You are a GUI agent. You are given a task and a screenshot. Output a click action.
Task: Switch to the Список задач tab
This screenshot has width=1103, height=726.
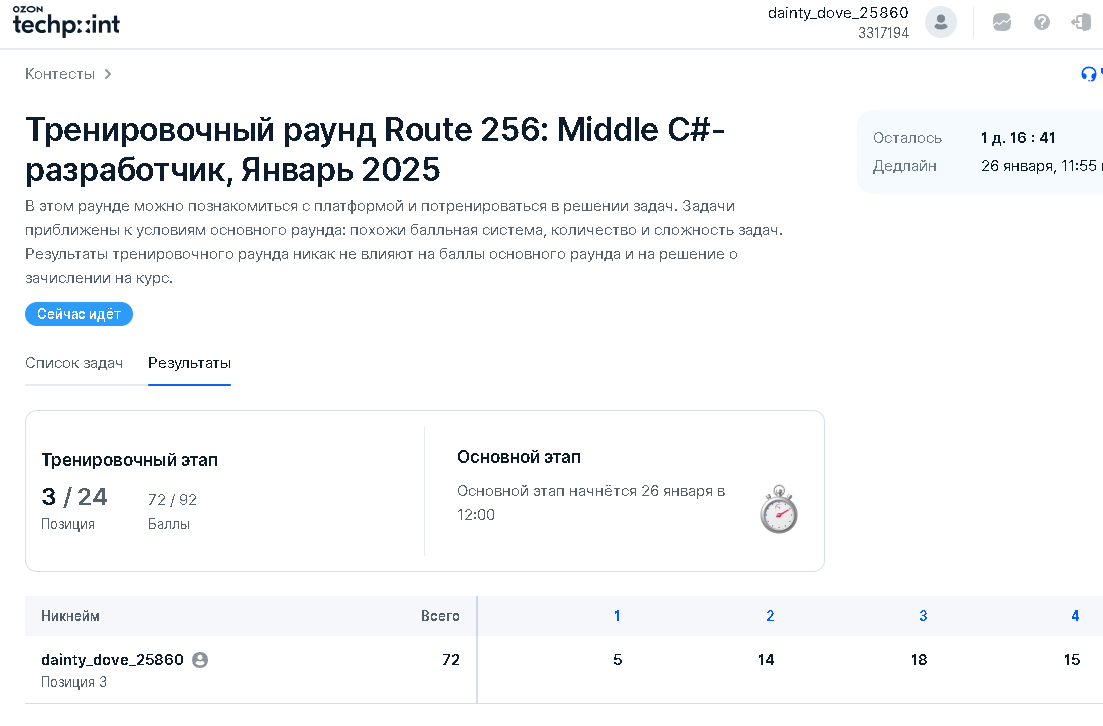coord(74,363)
